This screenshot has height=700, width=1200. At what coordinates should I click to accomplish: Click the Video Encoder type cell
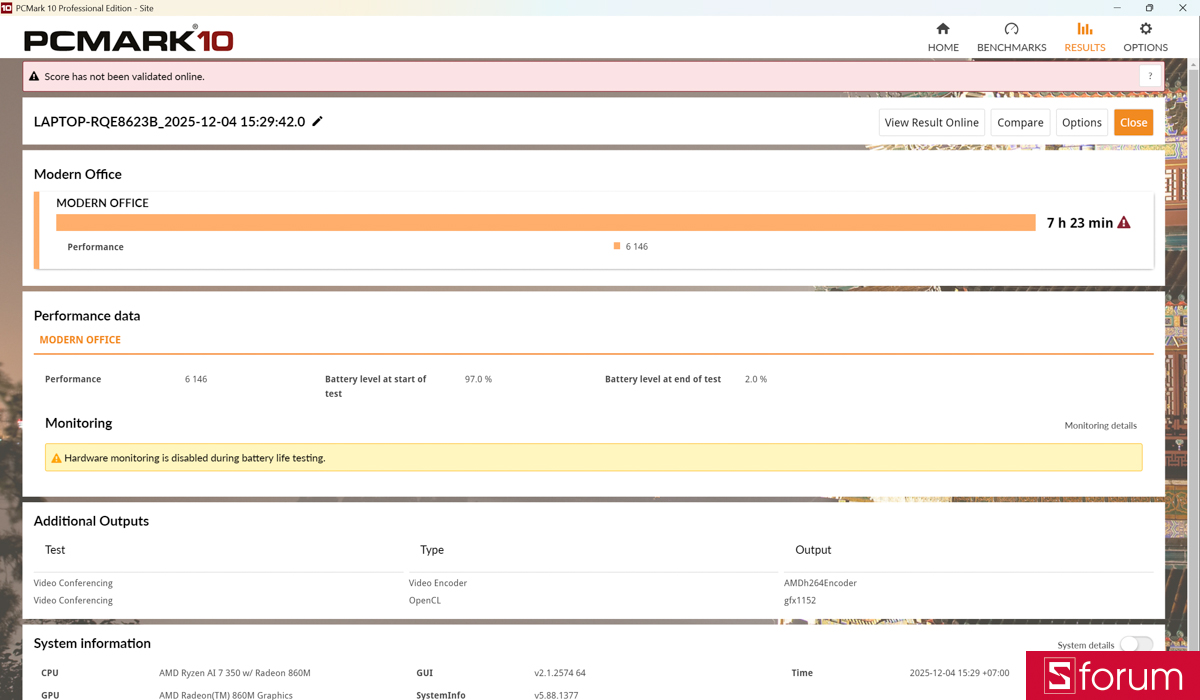point(438,583)
